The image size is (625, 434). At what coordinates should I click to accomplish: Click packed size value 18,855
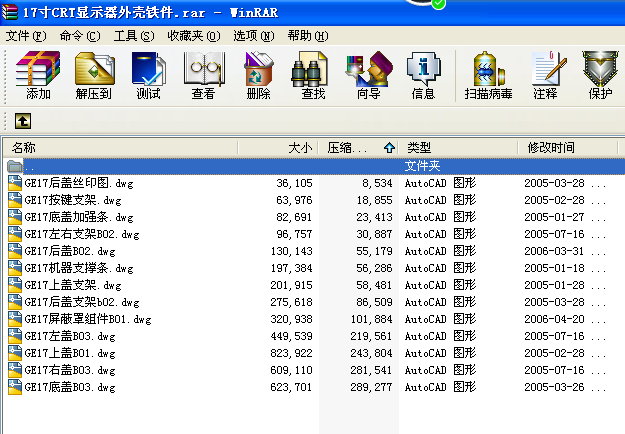click(x=374, y=200)
